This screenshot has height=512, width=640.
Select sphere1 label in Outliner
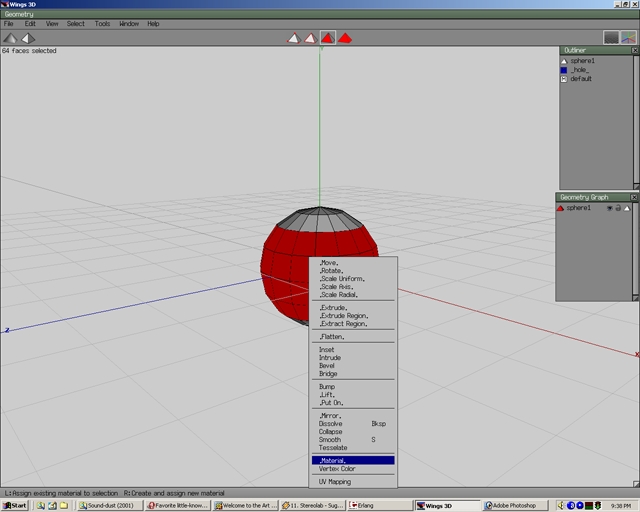click(582, 61)
